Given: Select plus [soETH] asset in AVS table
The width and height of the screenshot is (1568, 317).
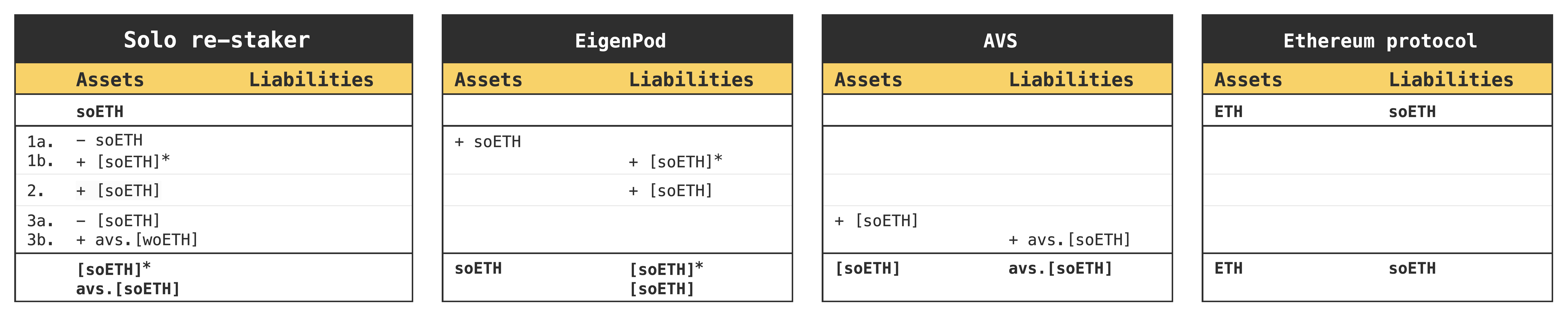Looking at the screenshot, I should [x=876, y=221].
